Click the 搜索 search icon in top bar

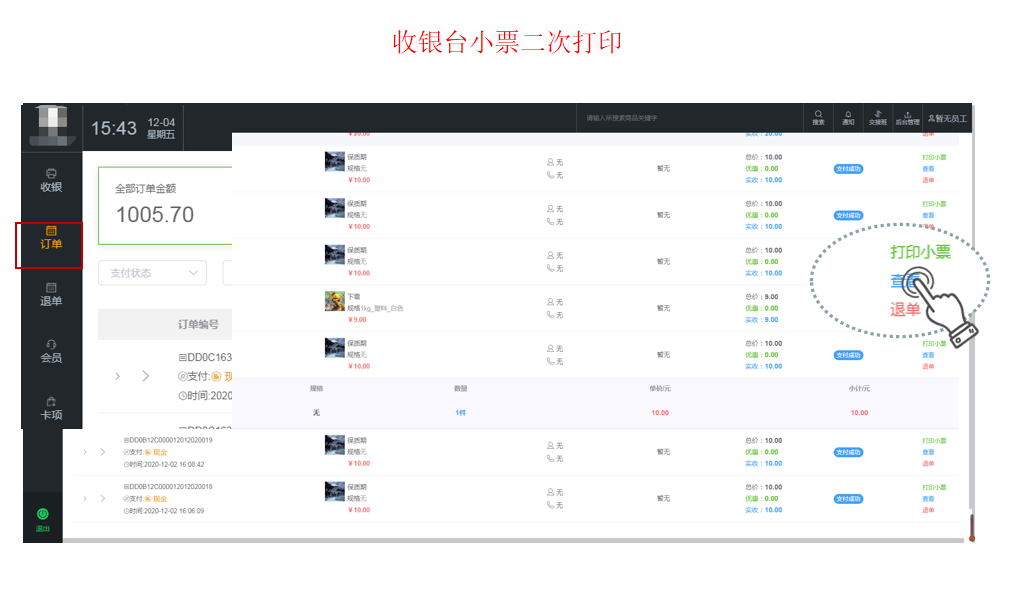[x=818, y=118]
